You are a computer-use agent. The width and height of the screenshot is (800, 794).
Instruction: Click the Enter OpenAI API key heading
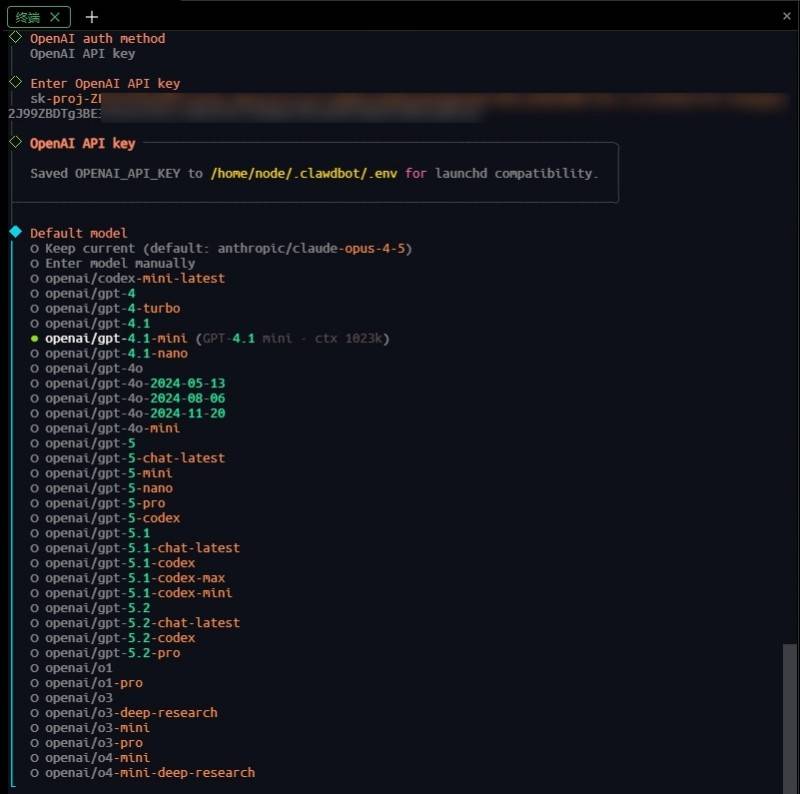point(105,83)
